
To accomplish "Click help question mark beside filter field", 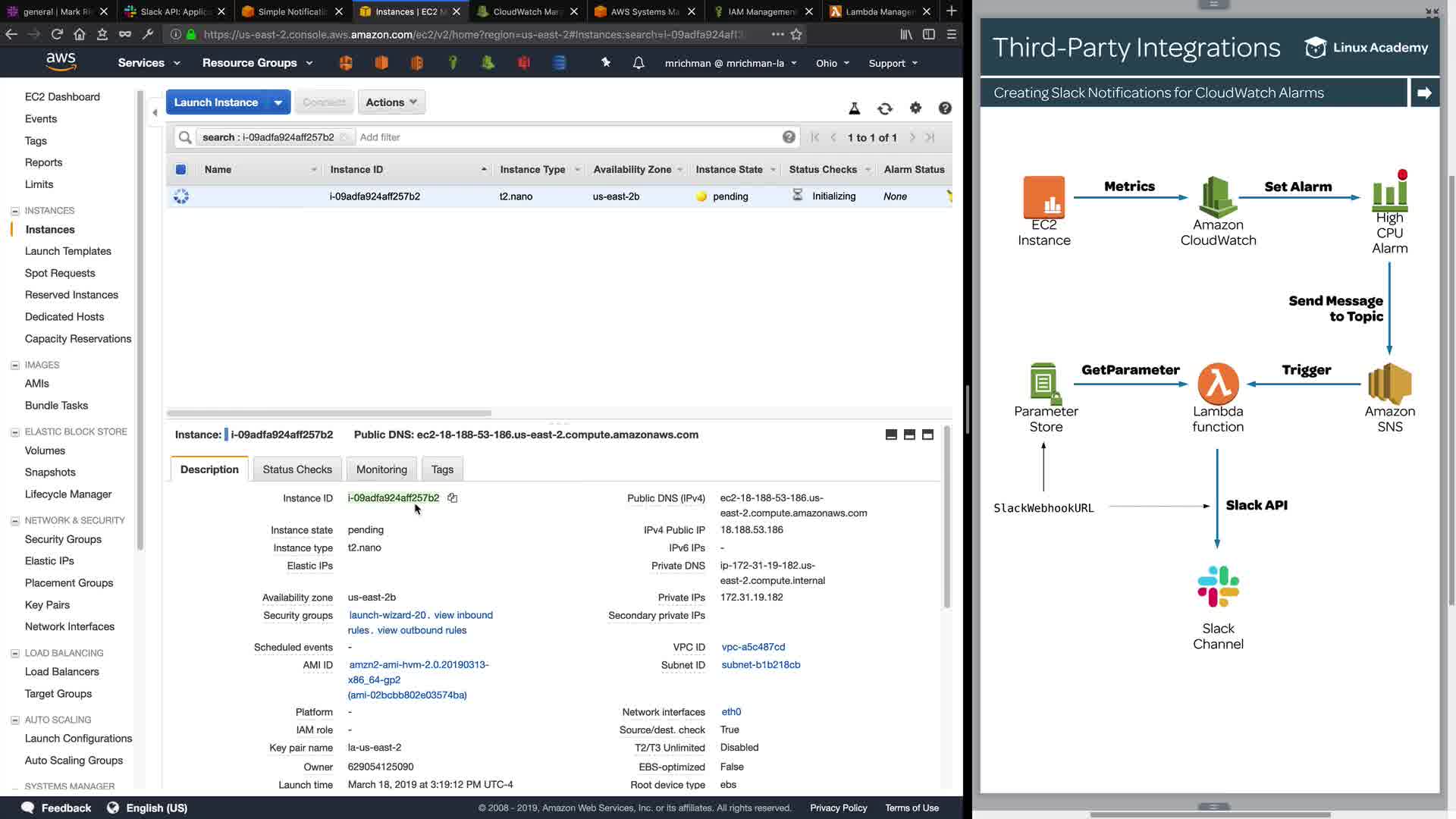I will coord(789,137).
